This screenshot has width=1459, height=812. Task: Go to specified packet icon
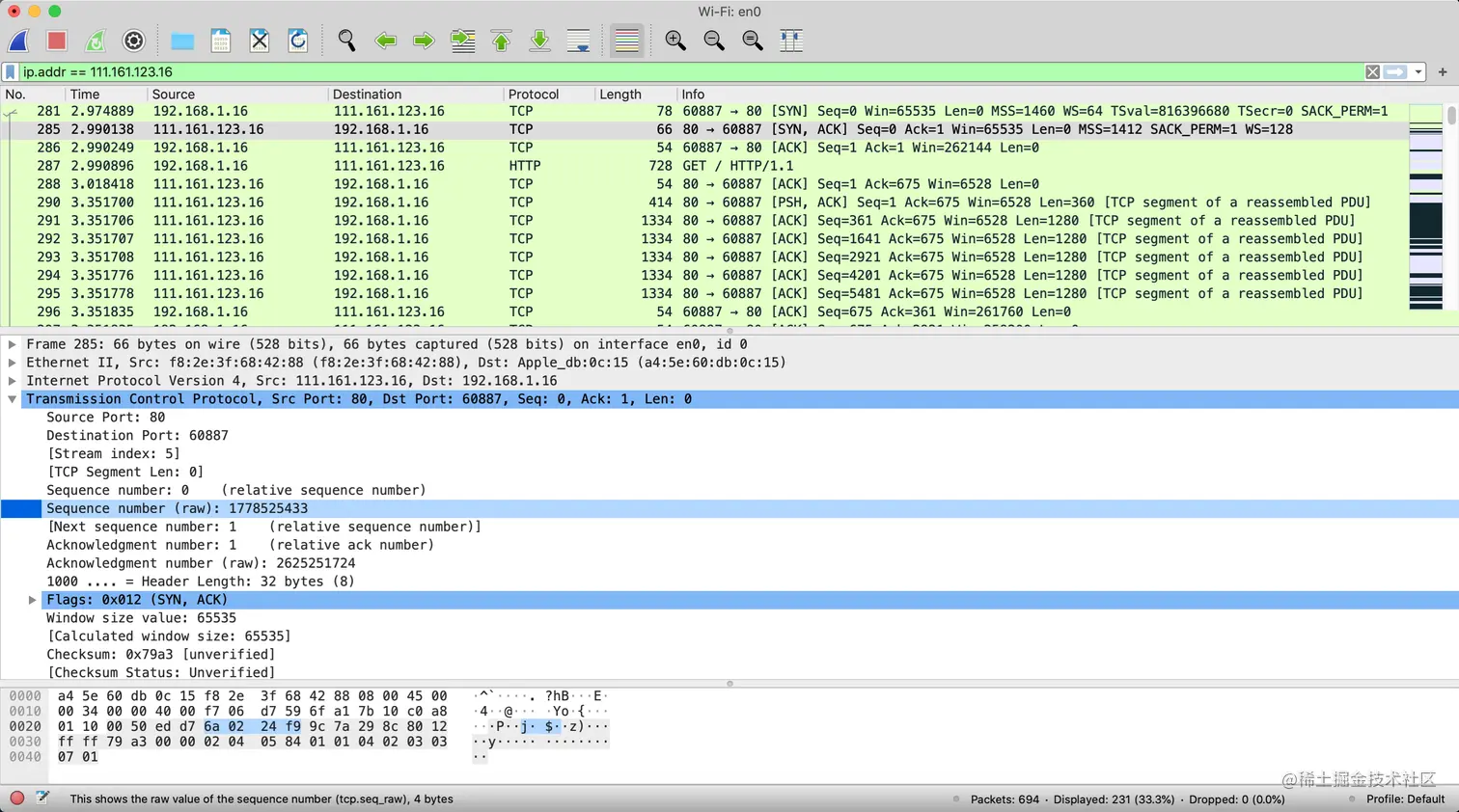point(463,41)
